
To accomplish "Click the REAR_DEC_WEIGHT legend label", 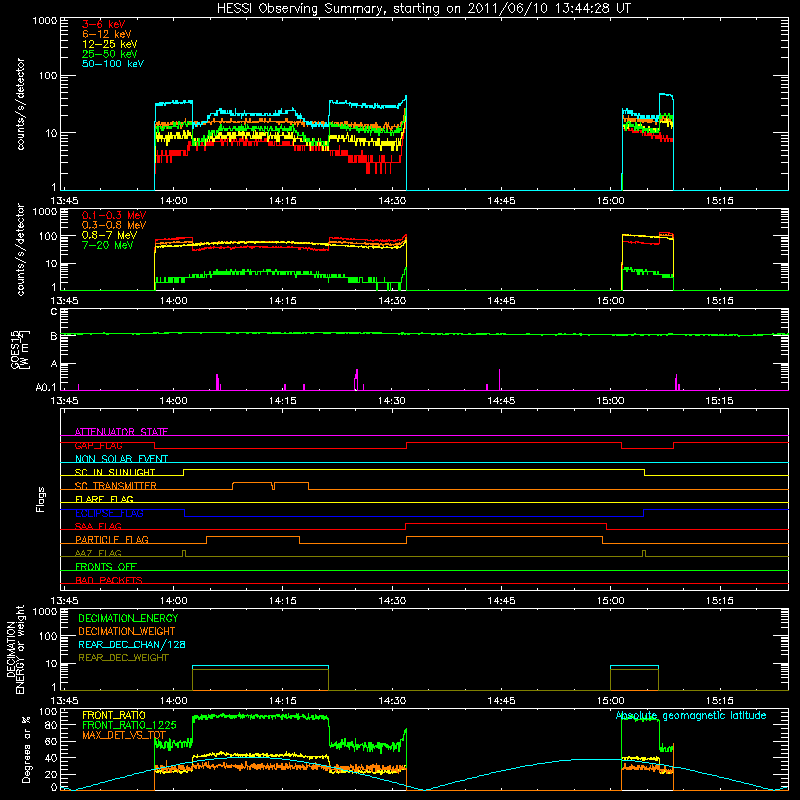I will (123, 658).
